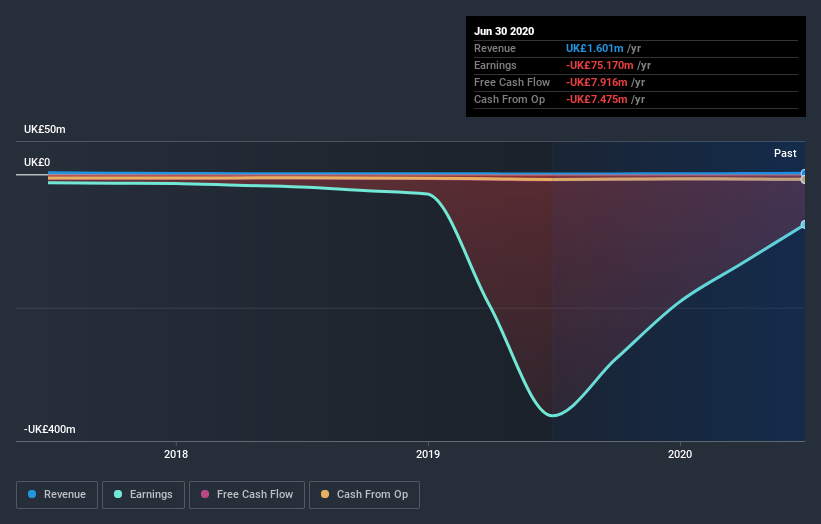
Task: Toggle the Earnings series legend button
Action: tap(143, 495)
